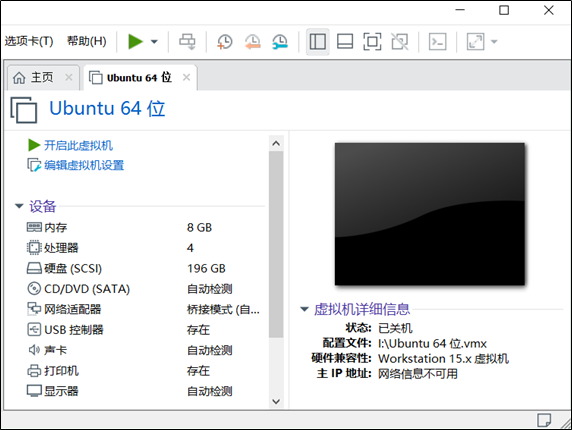Maximize the VMware window
The width and height of the screenshot is (572, 430).
[504, 10]
